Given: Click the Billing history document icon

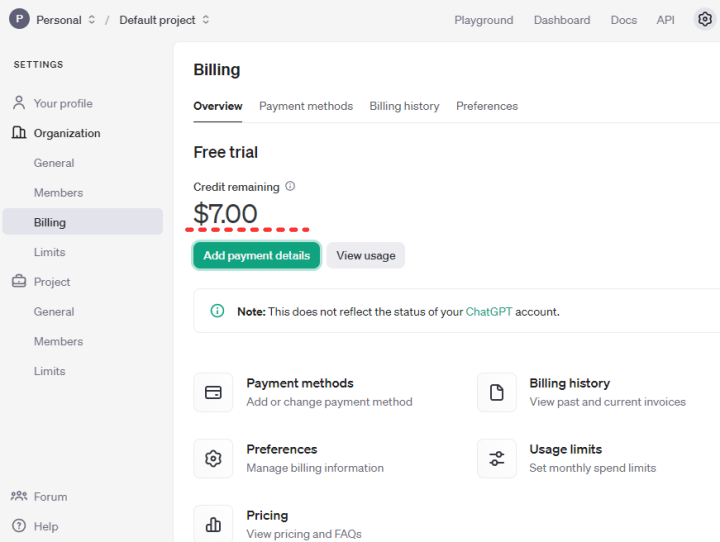Looking at the screenshot, I should tap(496, 393).
